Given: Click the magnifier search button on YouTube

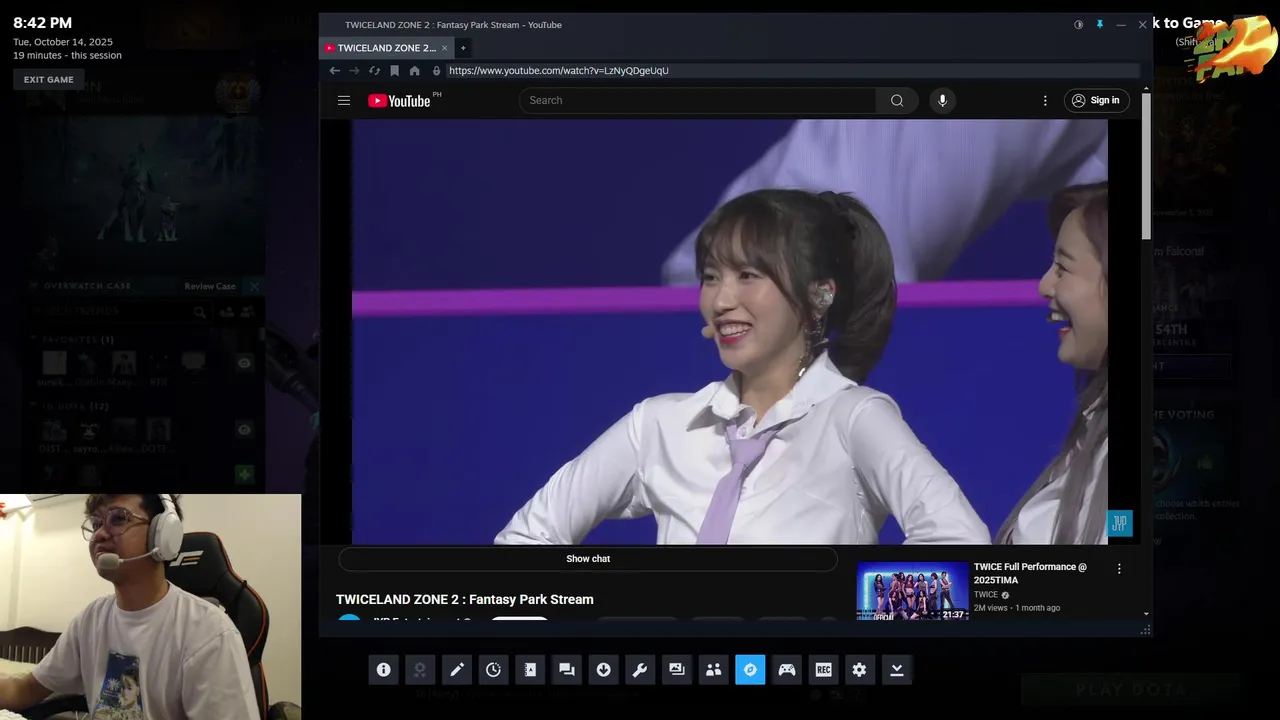Looking at the screenshot, I should [x=897, y=100].
